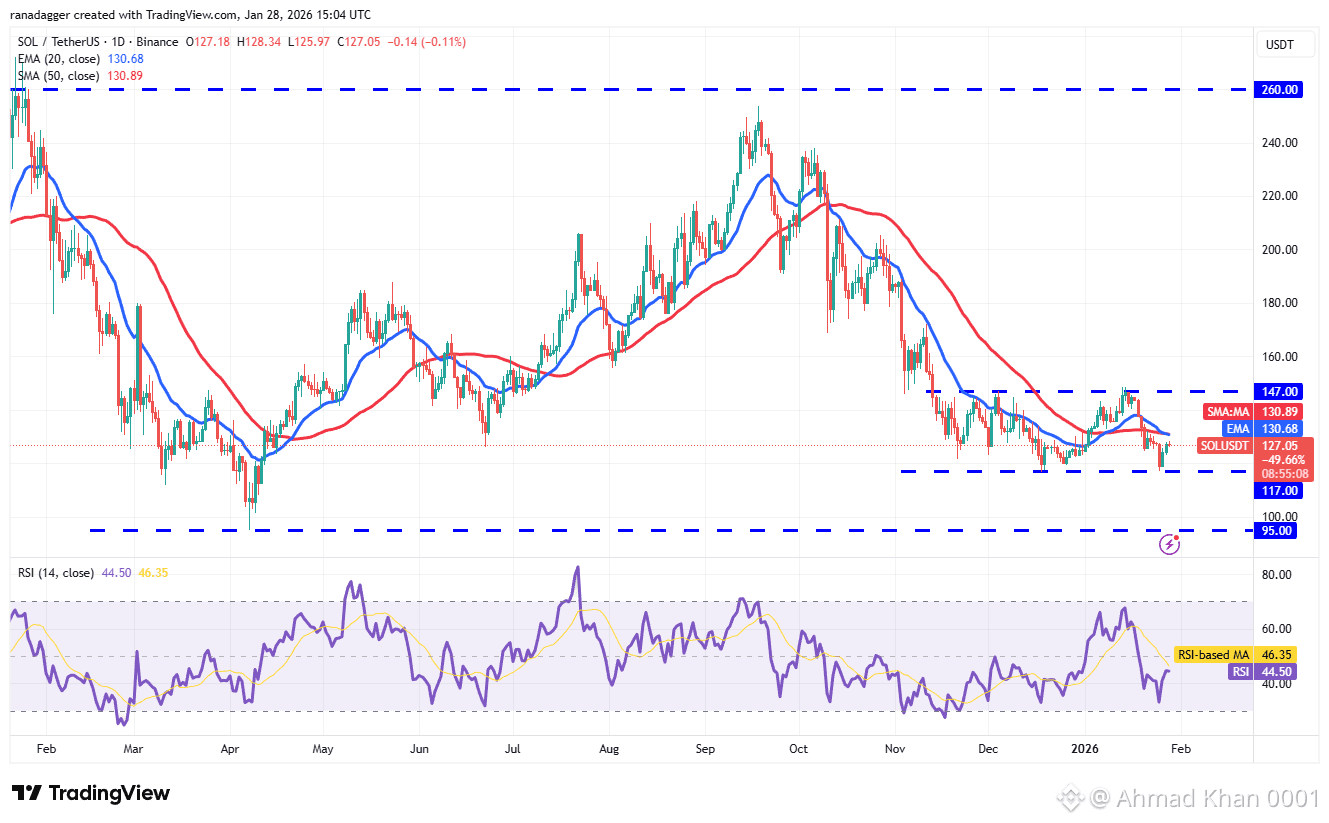The height and width of the screenshot is (823, 1329).
Task: Click the Sep label on date axis
Action: point(705,748)
